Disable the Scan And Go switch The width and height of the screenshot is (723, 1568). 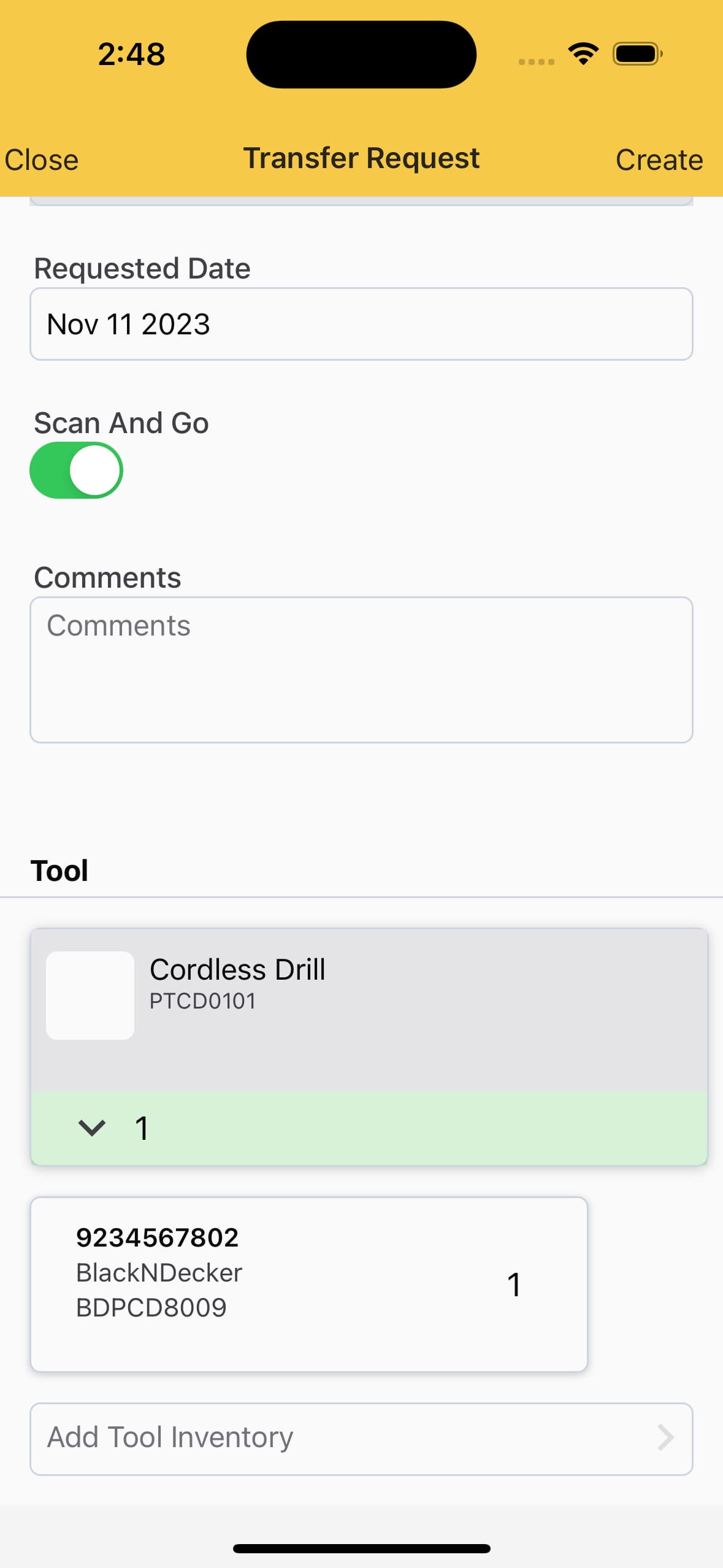[76, 471]
